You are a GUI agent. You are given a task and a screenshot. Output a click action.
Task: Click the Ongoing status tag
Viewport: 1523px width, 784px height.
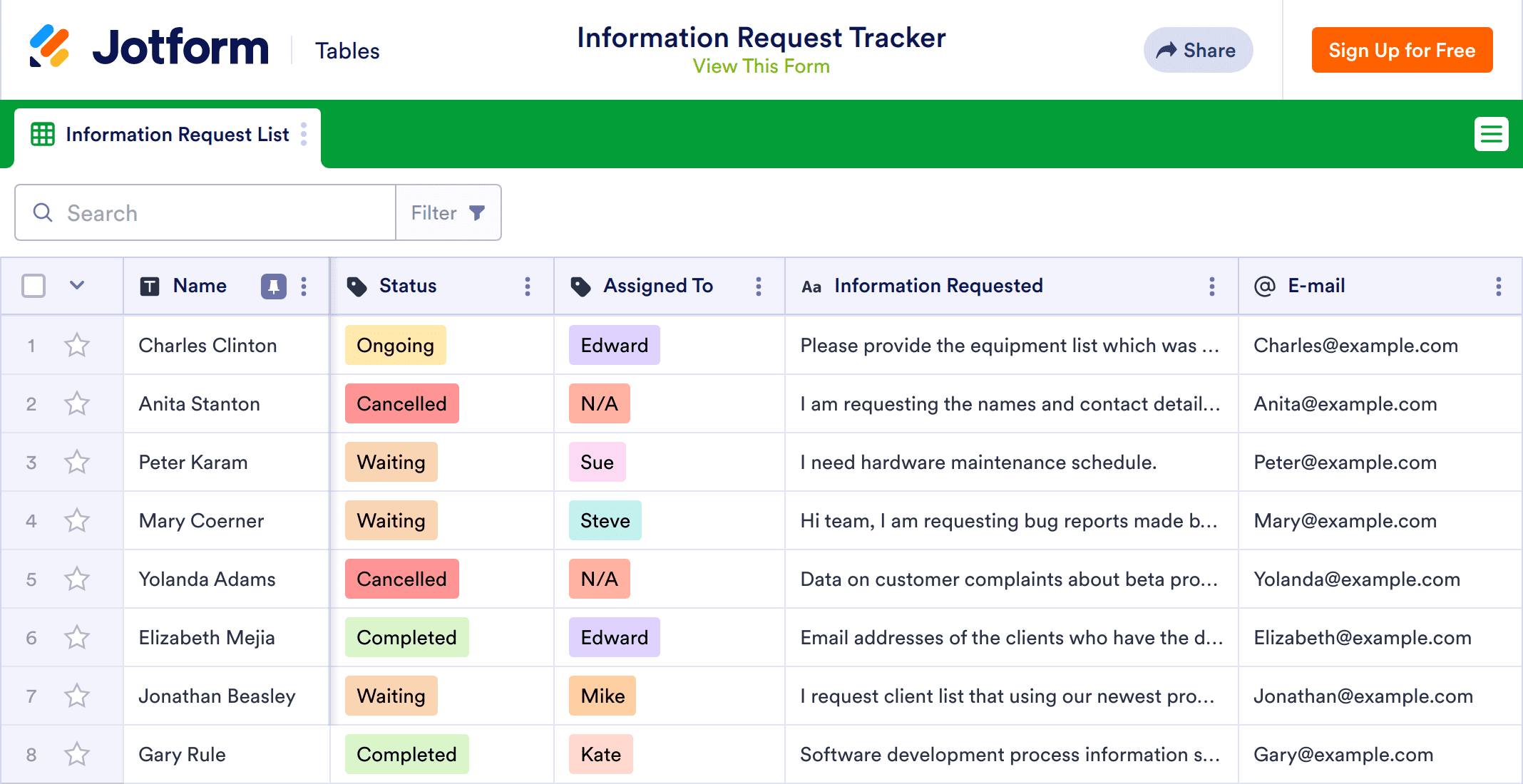pyautogui.click(x=395, y=346)
